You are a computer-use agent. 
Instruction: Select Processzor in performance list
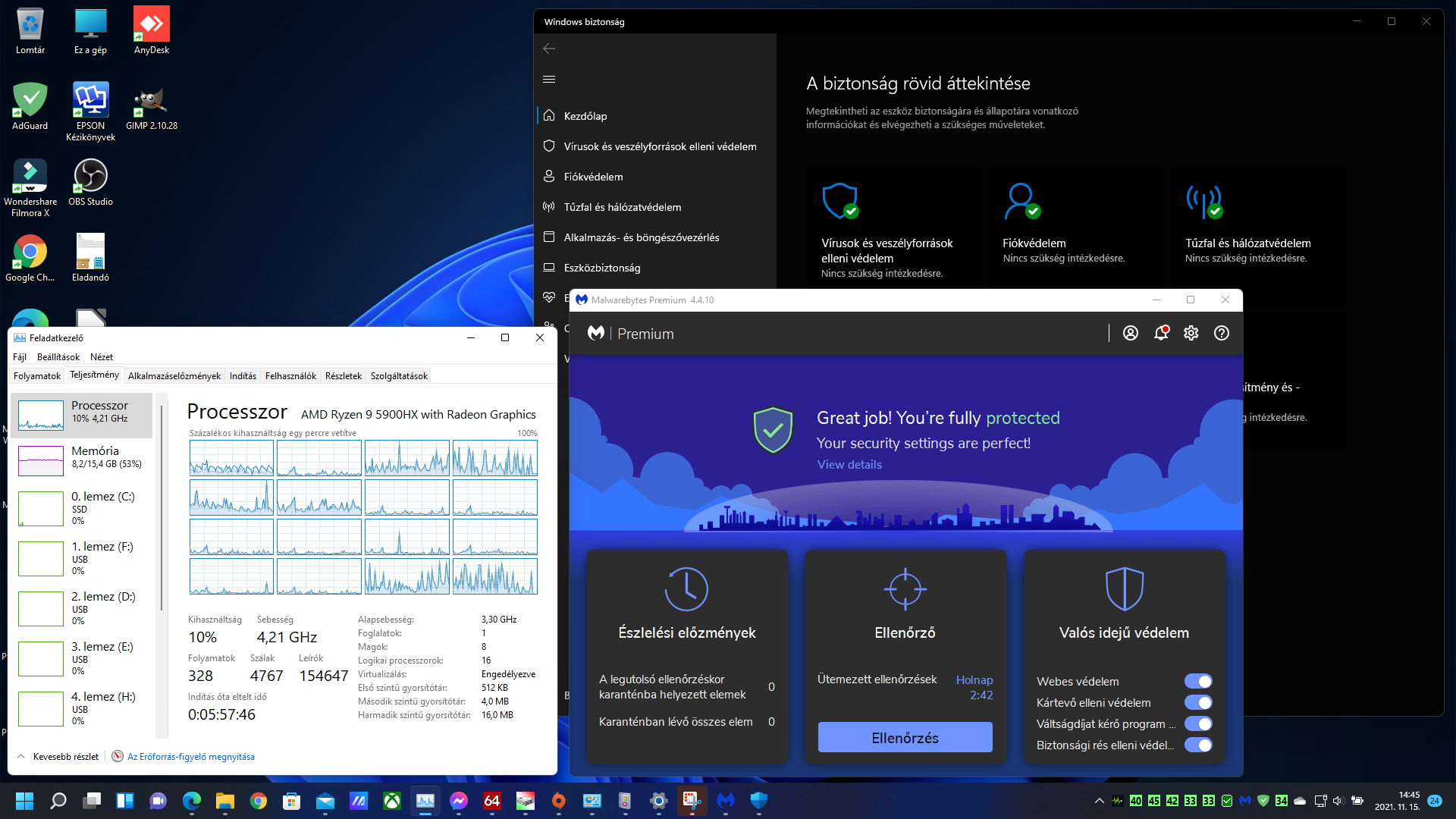[x=82, y=415]
